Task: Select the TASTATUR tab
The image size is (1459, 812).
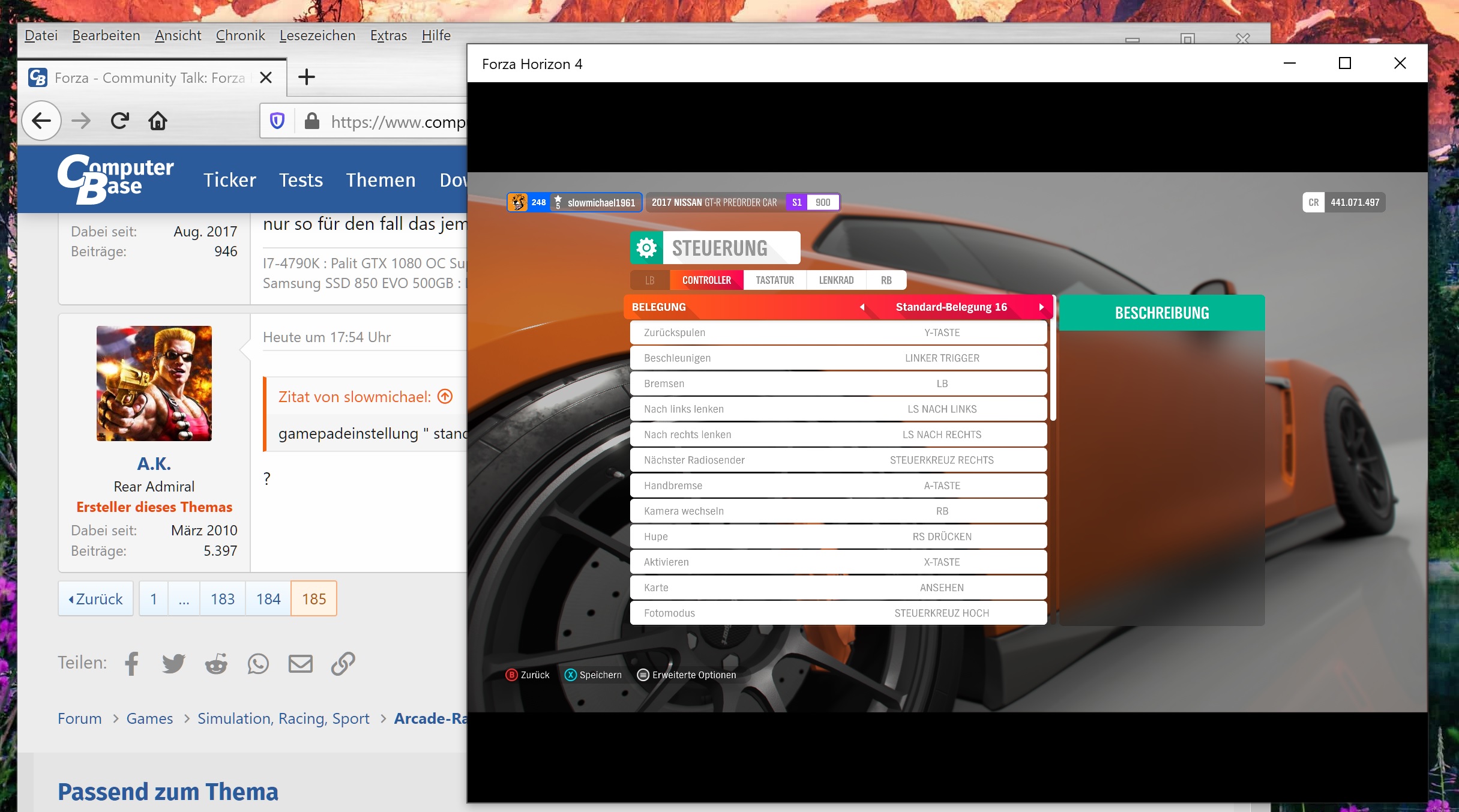Action: (x=774, y=280)
